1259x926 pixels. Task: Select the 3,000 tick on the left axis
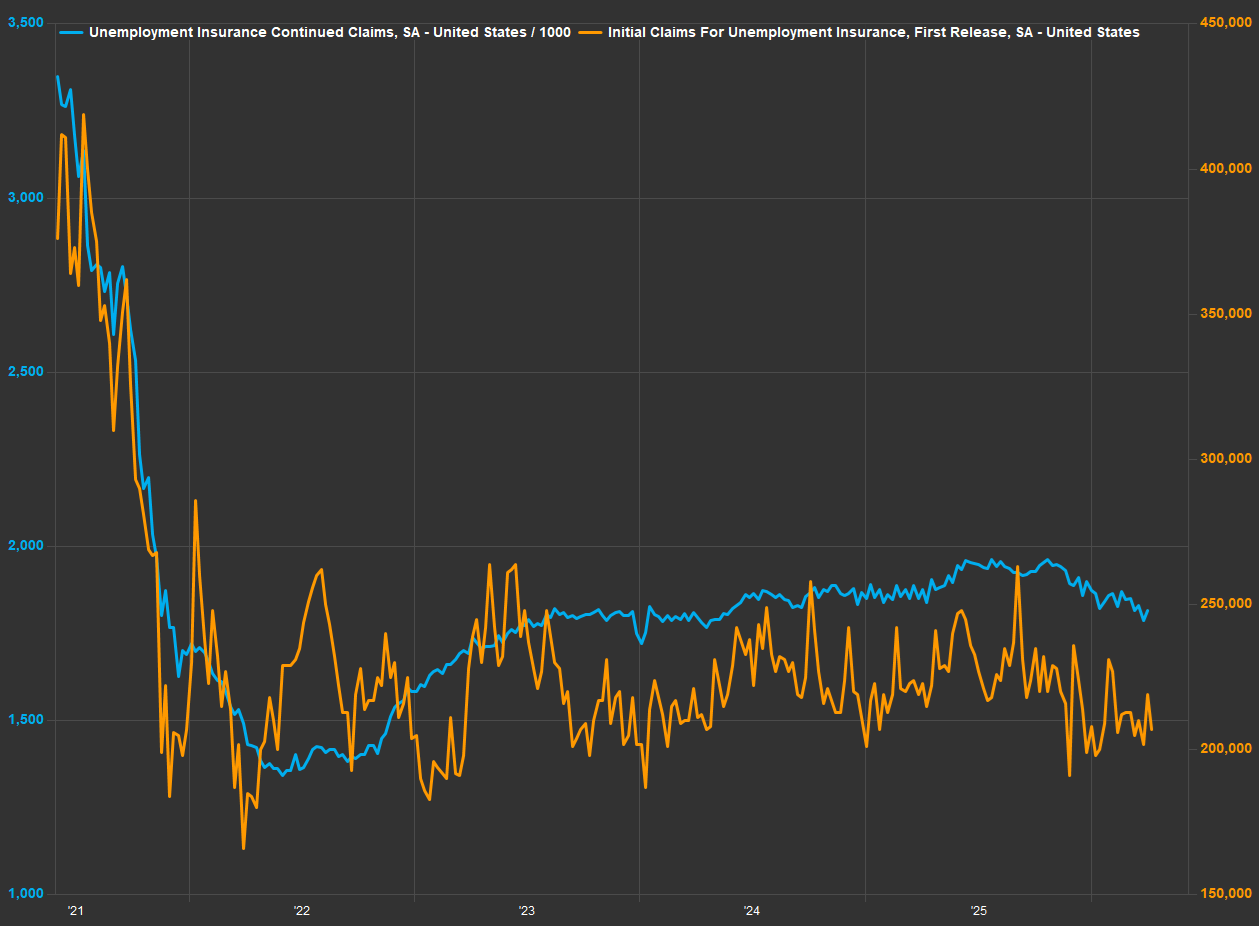[x=27, y=197]
